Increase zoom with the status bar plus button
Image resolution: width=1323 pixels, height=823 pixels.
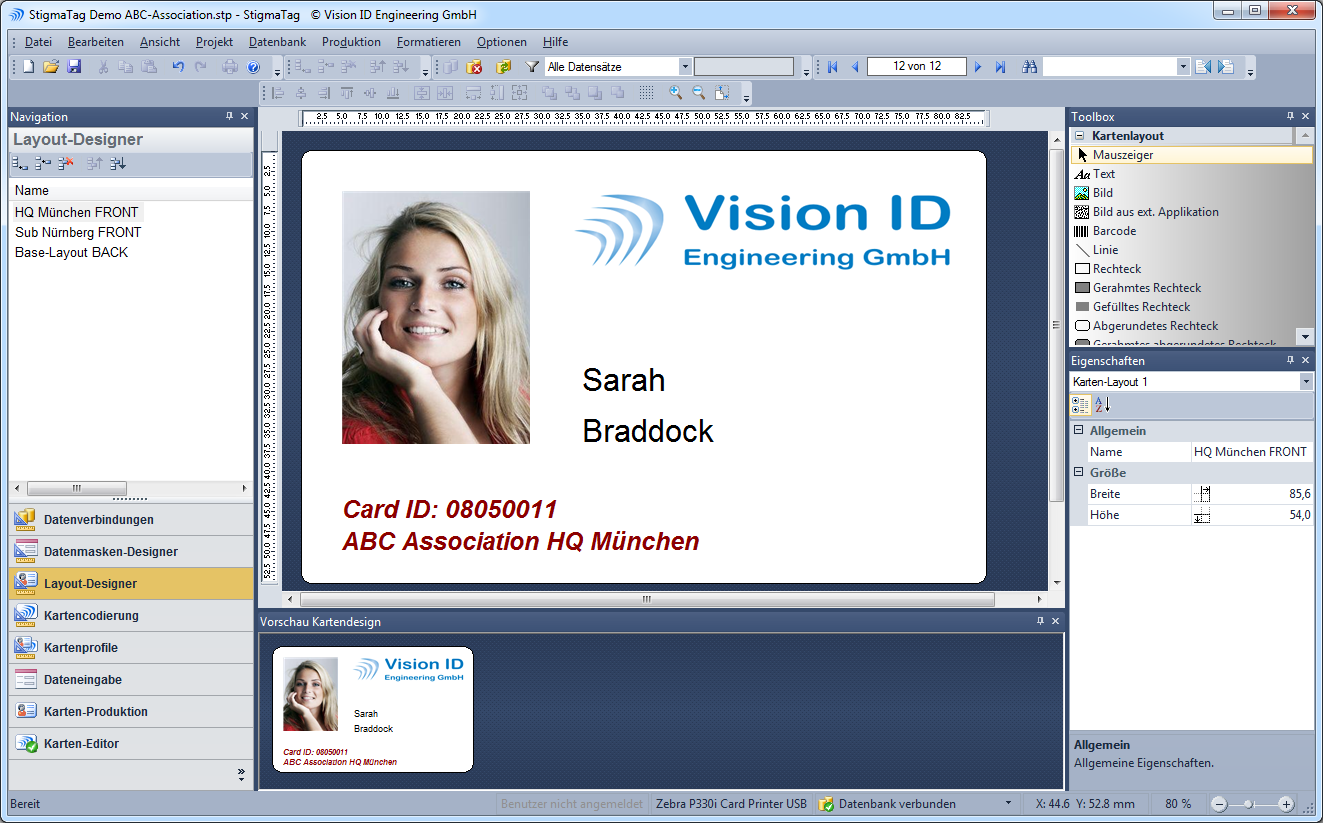[x=1286, y=804]
